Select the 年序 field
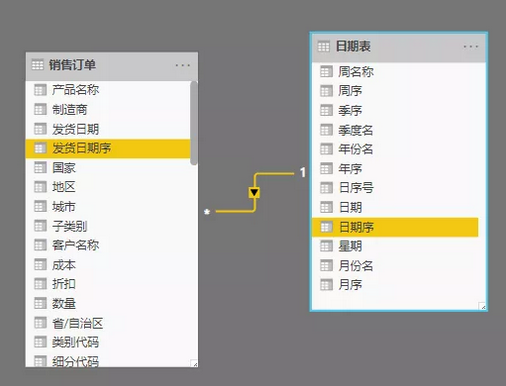Image resolution: width=506 pixels, height=386 pixels. click(395, 169)
